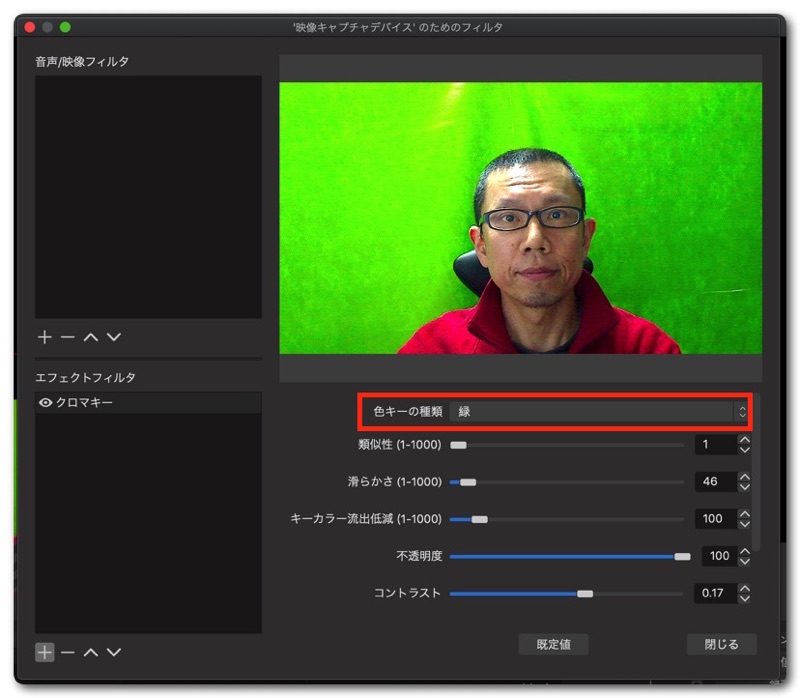Move audio/video filter down with arrow icon
This screenshot has width=800, height=698.
point(114,338)
